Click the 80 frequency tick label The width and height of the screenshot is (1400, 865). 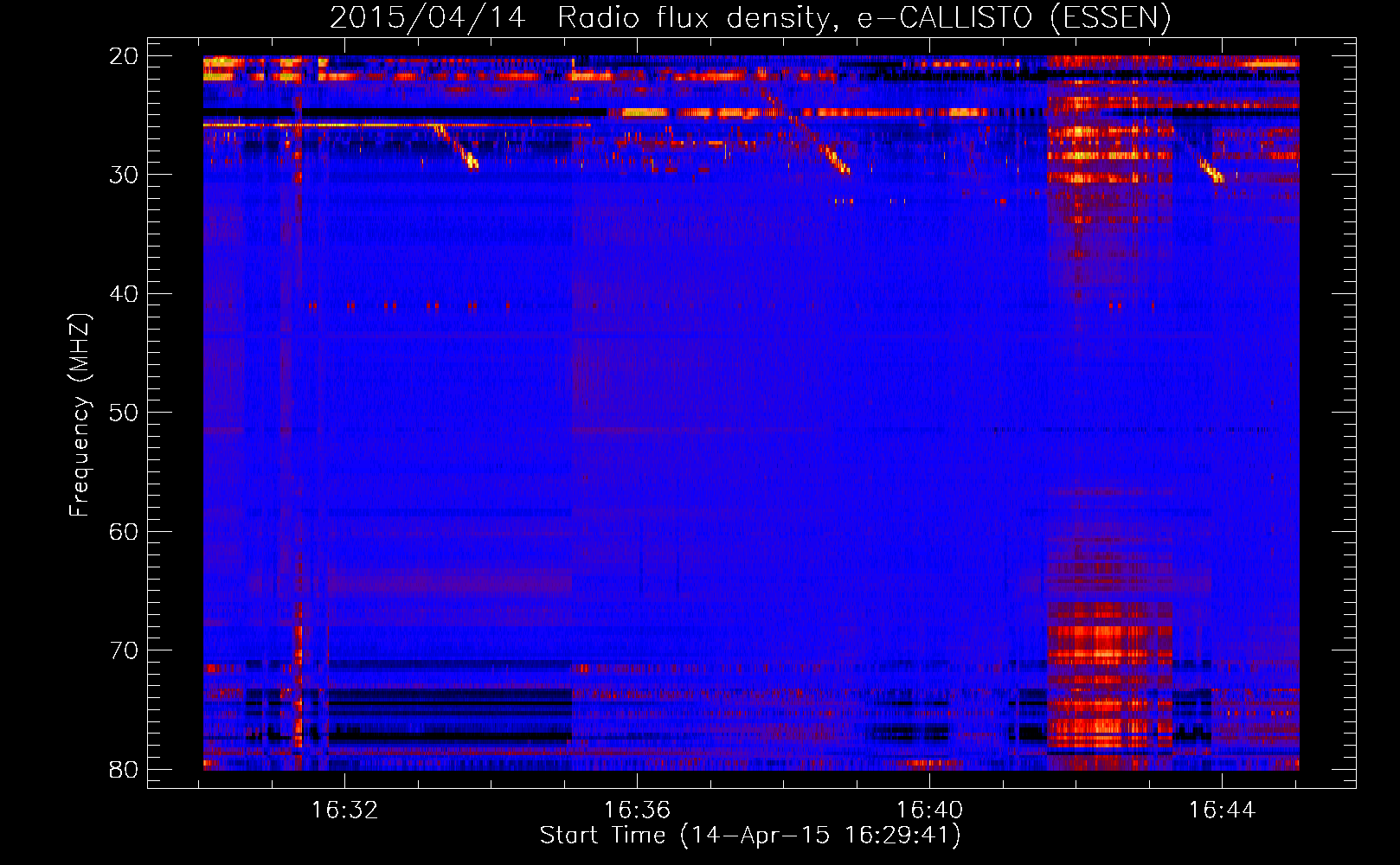[x=124, y=770]
